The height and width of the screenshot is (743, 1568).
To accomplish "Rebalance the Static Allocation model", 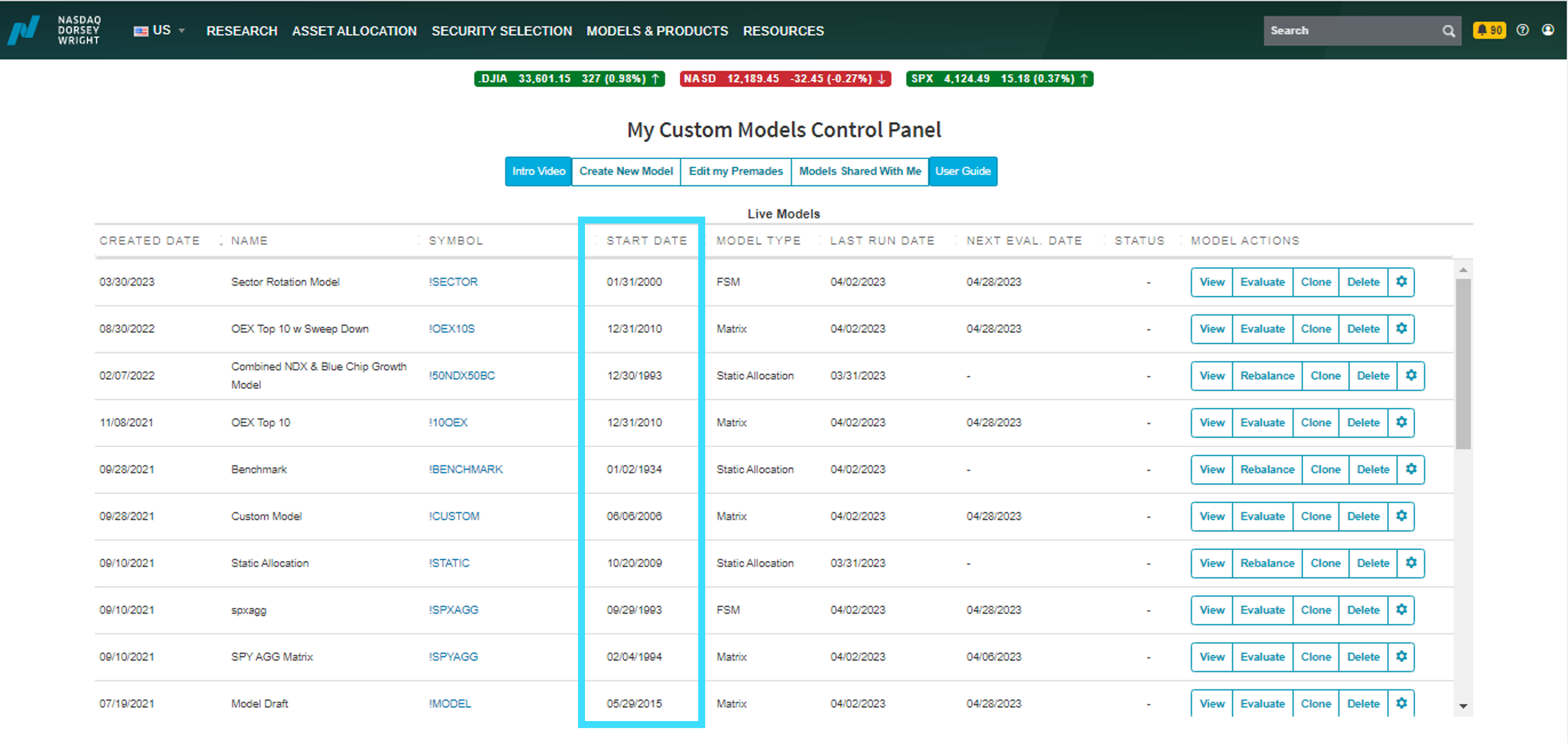I will [x=1267, y=563].
